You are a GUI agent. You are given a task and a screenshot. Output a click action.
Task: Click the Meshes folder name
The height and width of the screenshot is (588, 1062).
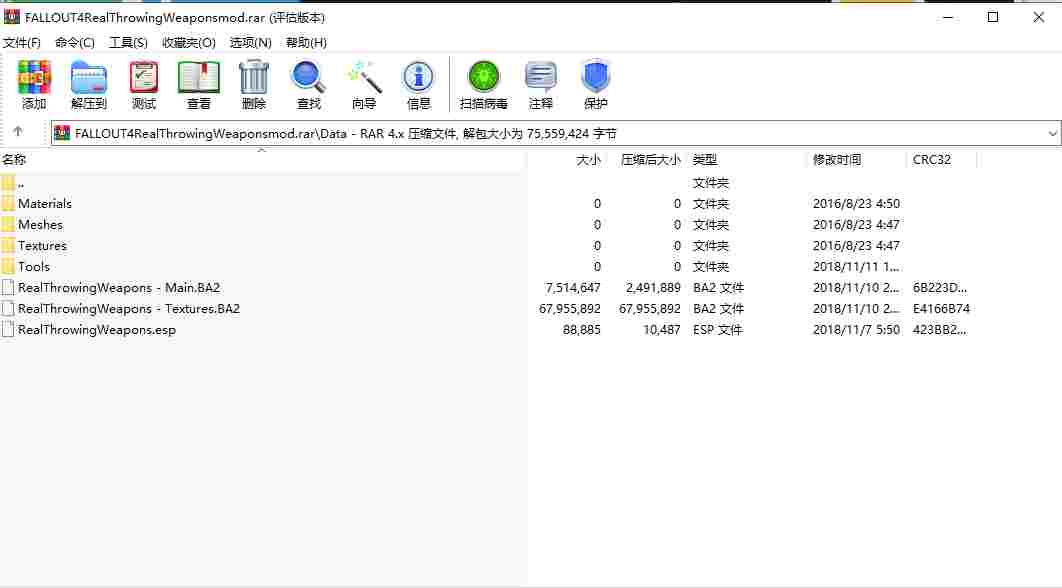pyautogui.click(x=40, y=224)
